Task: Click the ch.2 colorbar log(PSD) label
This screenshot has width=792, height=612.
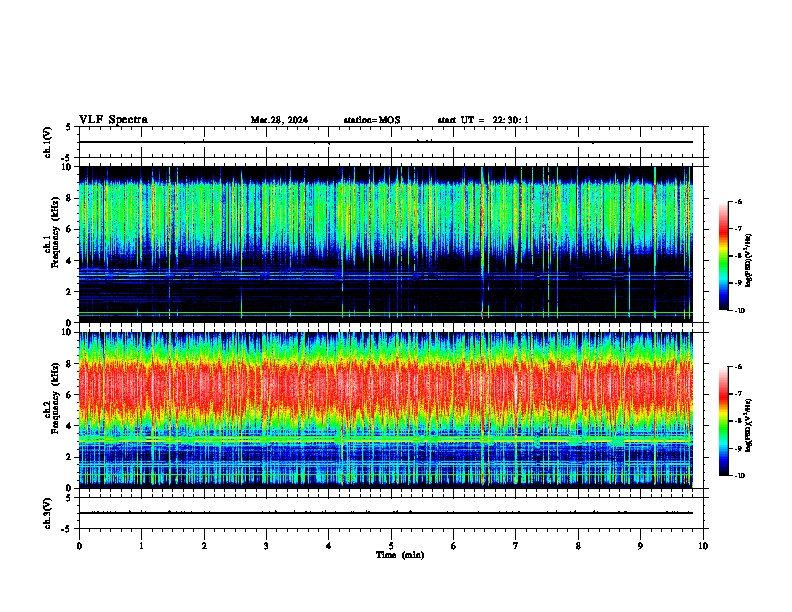Action: (x=750, y=424)
